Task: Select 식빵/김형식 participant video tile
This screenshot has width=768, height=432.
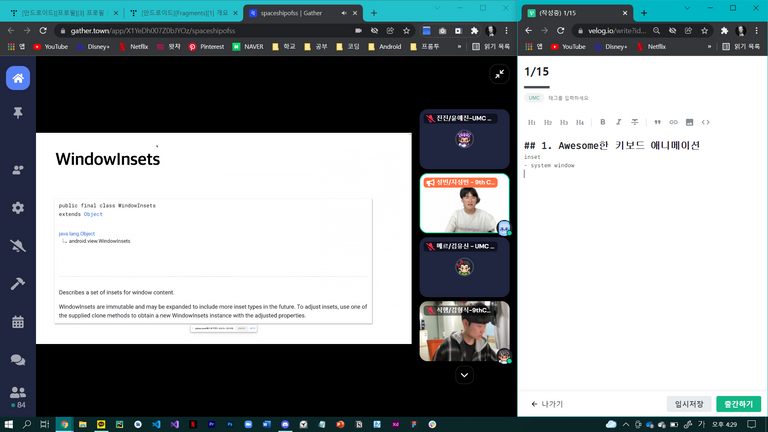Action: pos(464,332)
